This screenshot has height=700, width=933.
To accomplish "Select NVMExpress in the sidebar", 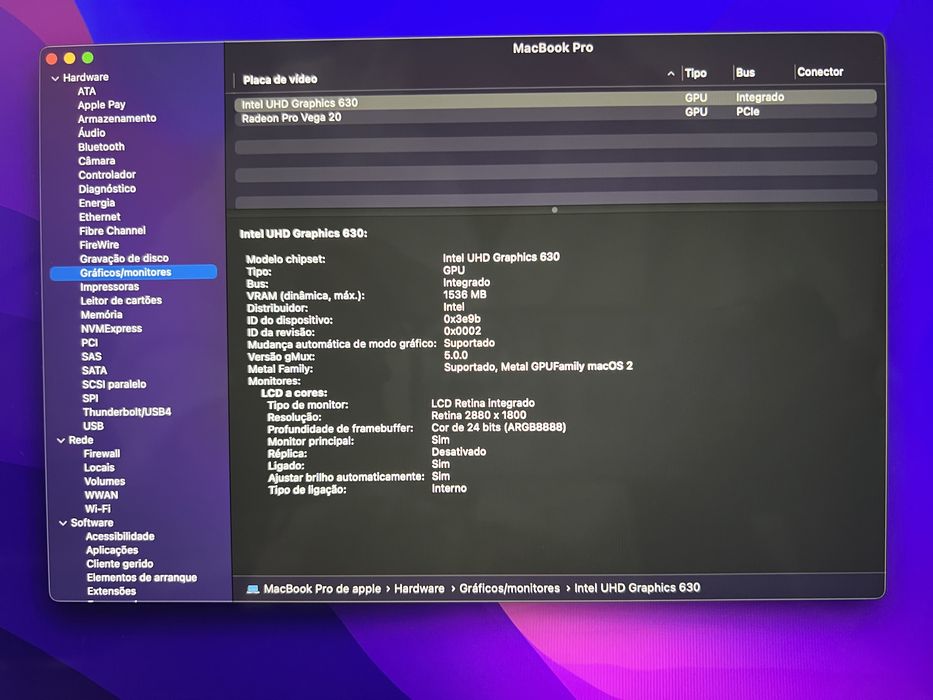I will (111, 329).
